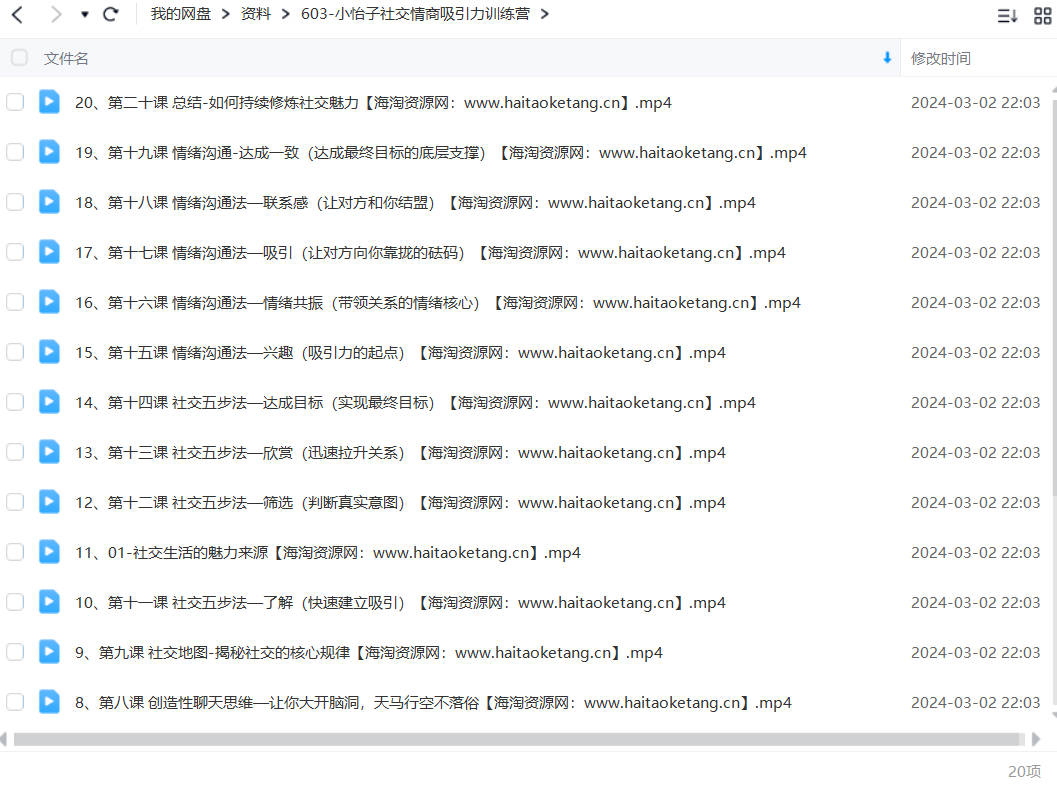Screen dimensions: 1057x785
Task: Click video icon of 12、第十二课 筛选
Action: coord(49,501)
